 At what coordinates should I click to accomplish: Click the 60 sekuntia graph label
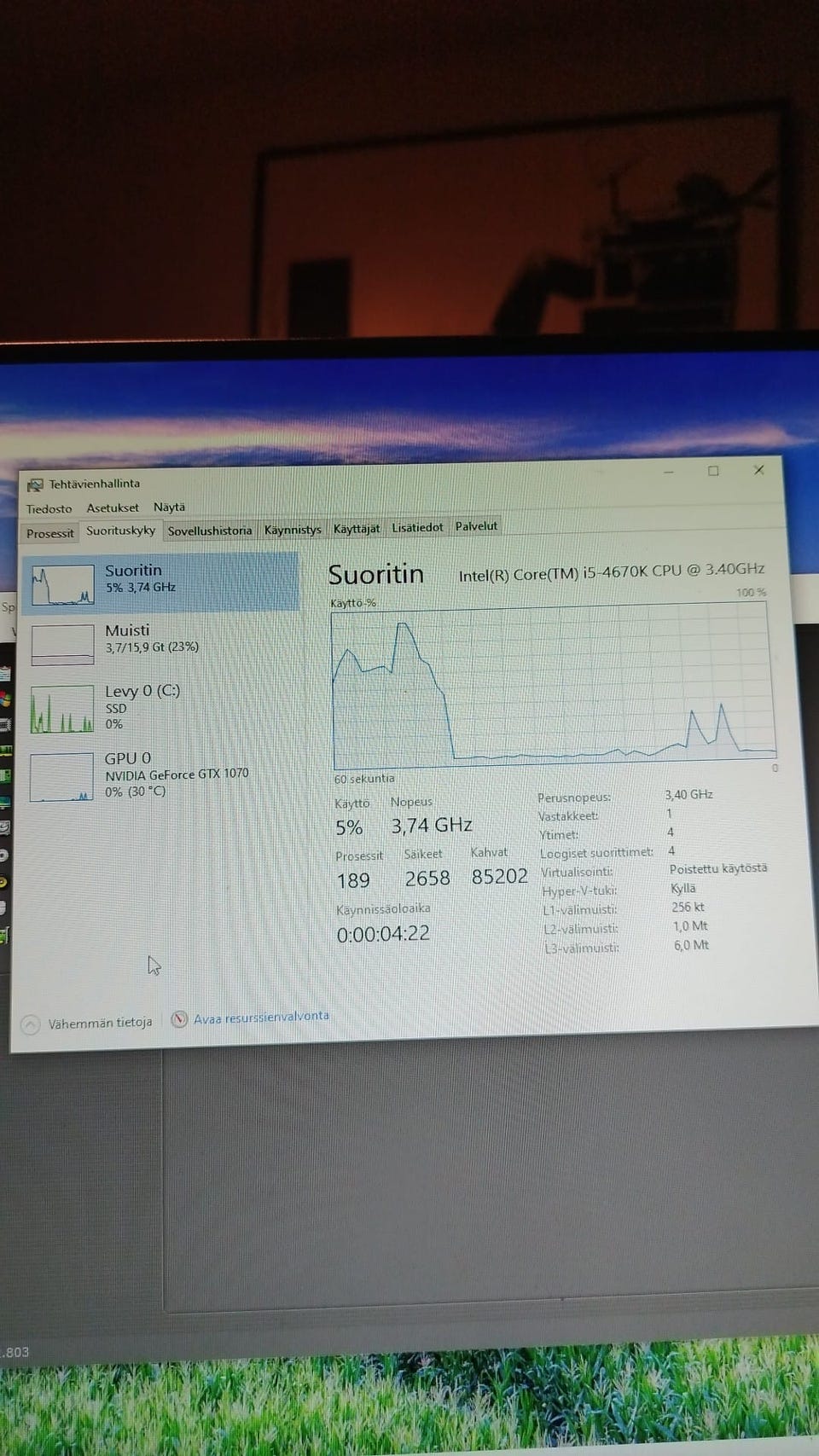click(364, 779)
